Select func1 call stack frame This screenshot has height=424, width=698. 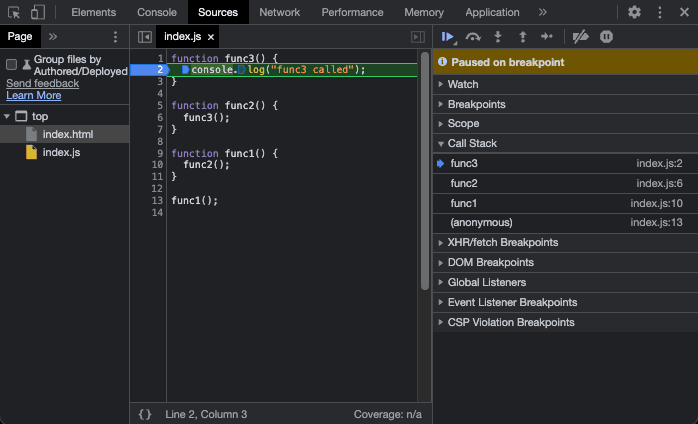565,204
